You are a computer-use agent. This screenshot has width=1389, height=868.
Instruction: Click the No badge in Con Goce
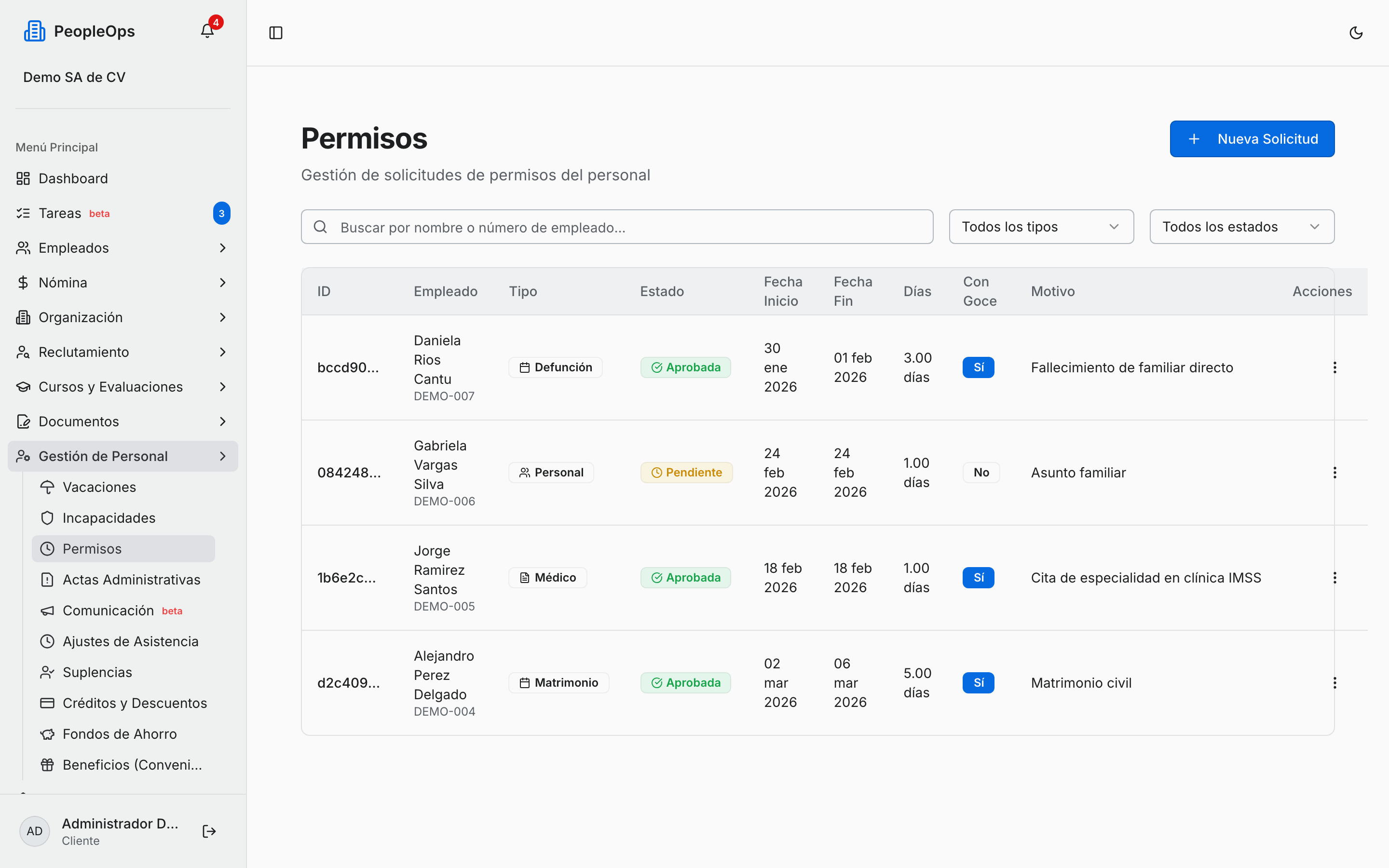coord(981,473)
